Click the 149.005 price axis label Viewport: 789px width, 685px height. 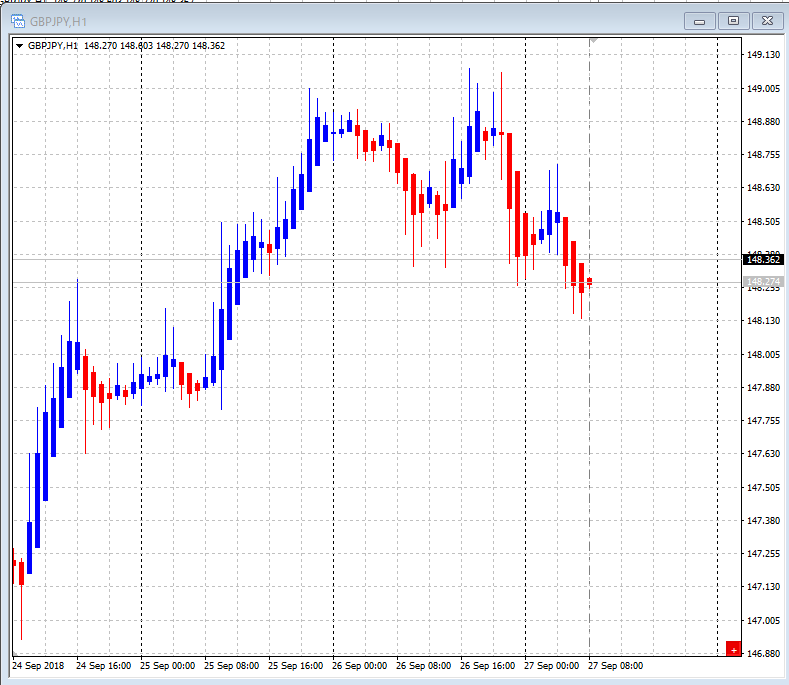pyautogui.click(x=763, y=89)
